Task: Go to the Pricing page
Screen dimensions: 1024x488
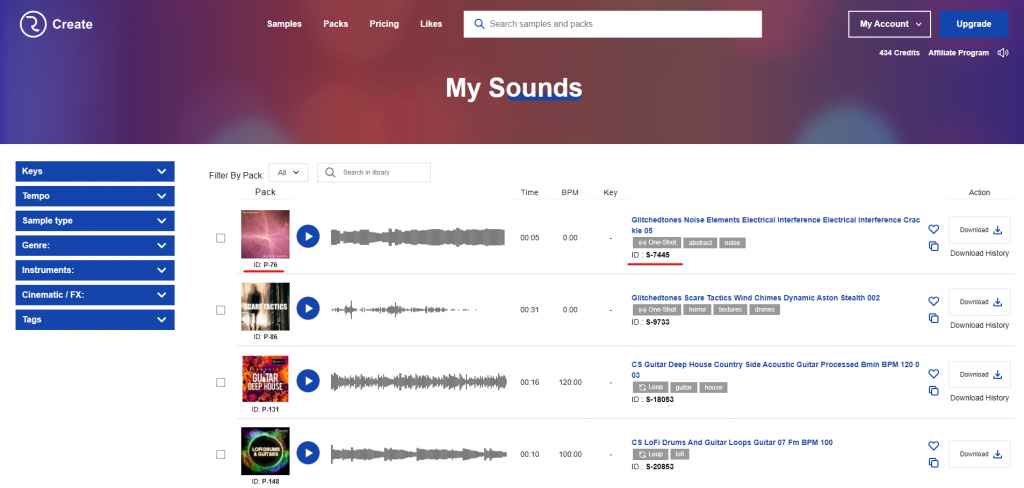Action: click(384, 24)
